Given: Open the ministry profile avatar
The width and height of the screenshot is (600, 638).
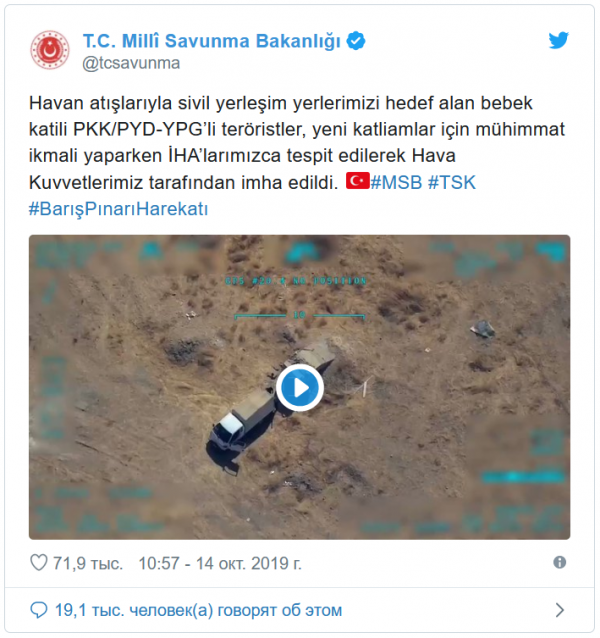Looking at the screenshot, I should [50, 50].
